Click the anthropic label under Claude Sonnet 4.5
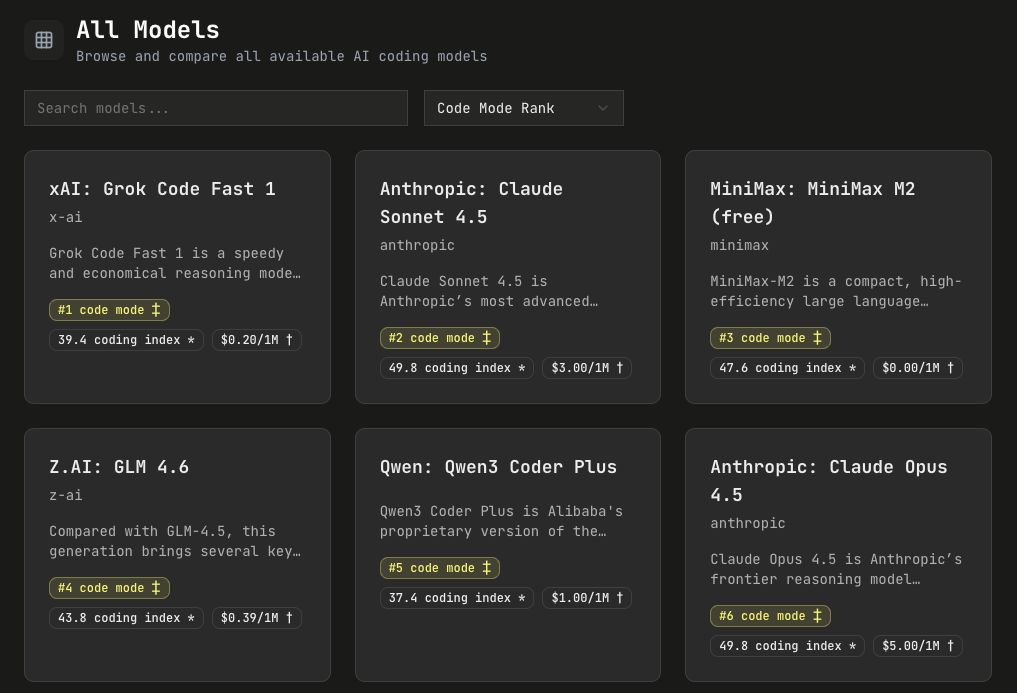The height and width of the screenshot is (693, 1017). pos(417,245)
